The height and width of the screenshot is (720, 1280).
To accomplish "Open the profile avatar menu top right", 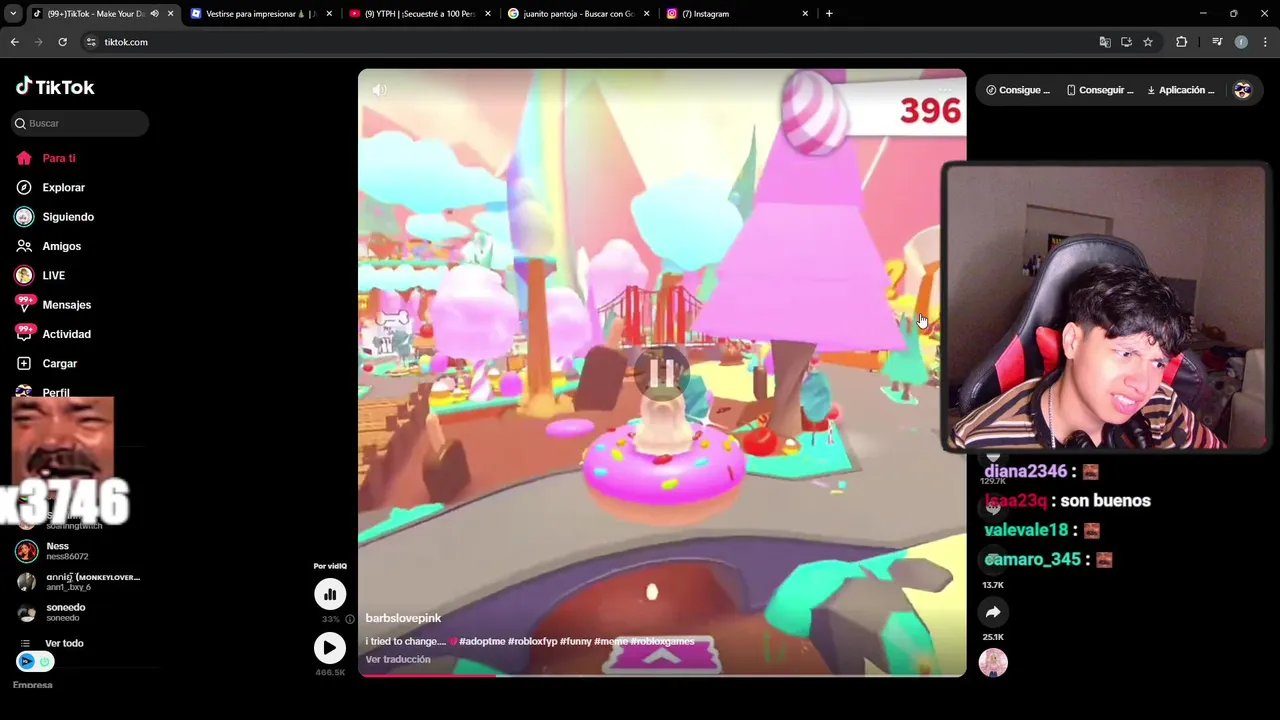I will (1242, 90).
